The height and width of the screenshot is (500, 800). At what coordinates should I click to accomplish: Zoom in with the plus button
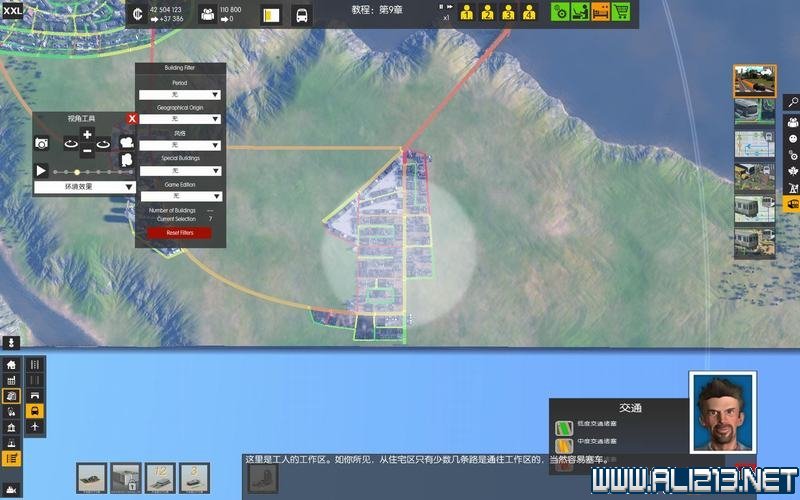coord(87,135)
